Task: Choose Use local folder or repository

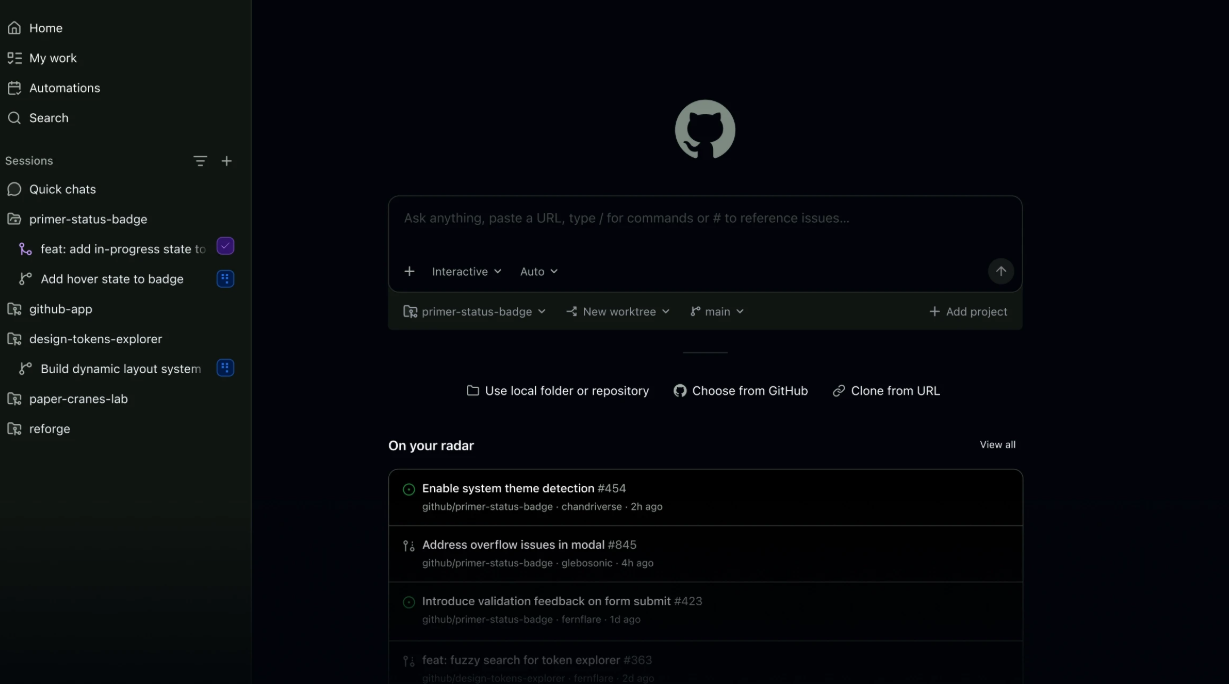Action: point(558,391)
